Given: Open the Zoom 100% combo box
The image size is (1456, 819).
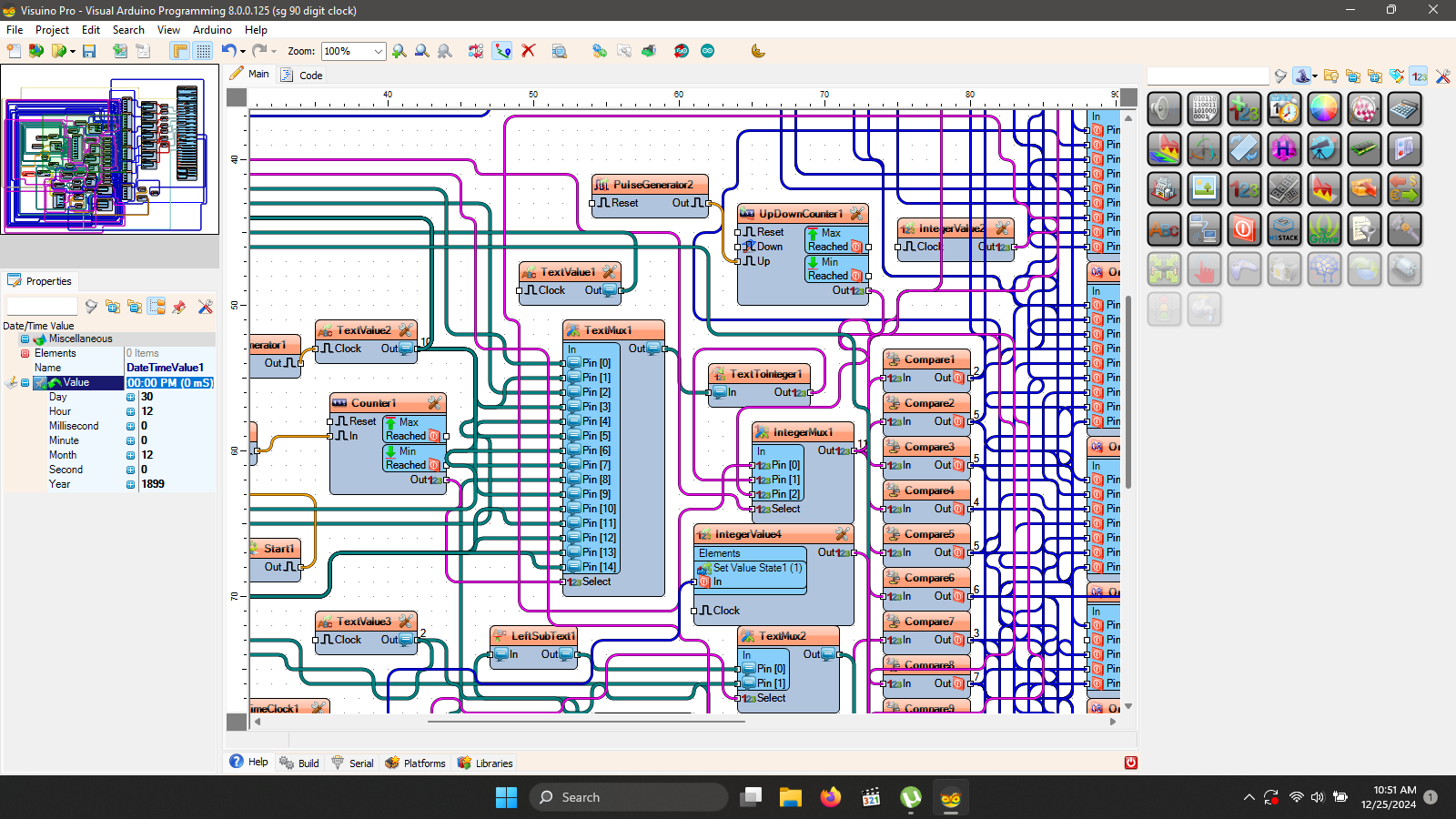Looking at the screenshot, I should click(354, 51).
